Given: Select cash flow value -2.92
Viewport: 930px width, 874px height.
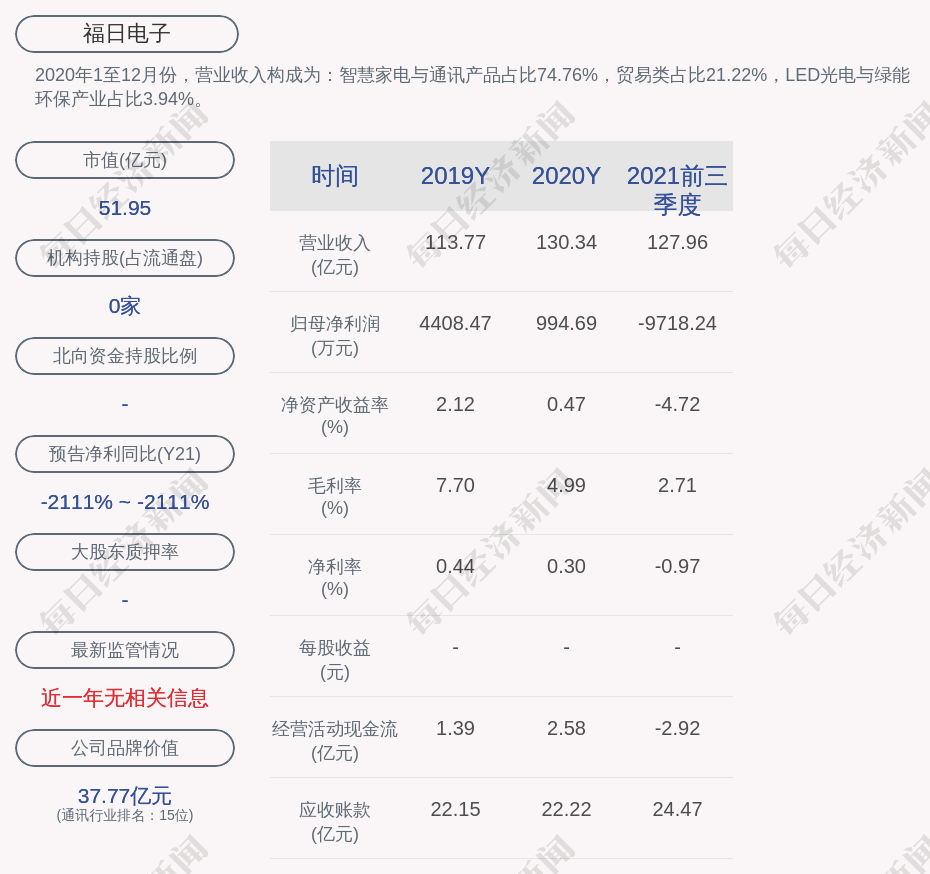Looking at the screenshot, I should tap(677, 728).
